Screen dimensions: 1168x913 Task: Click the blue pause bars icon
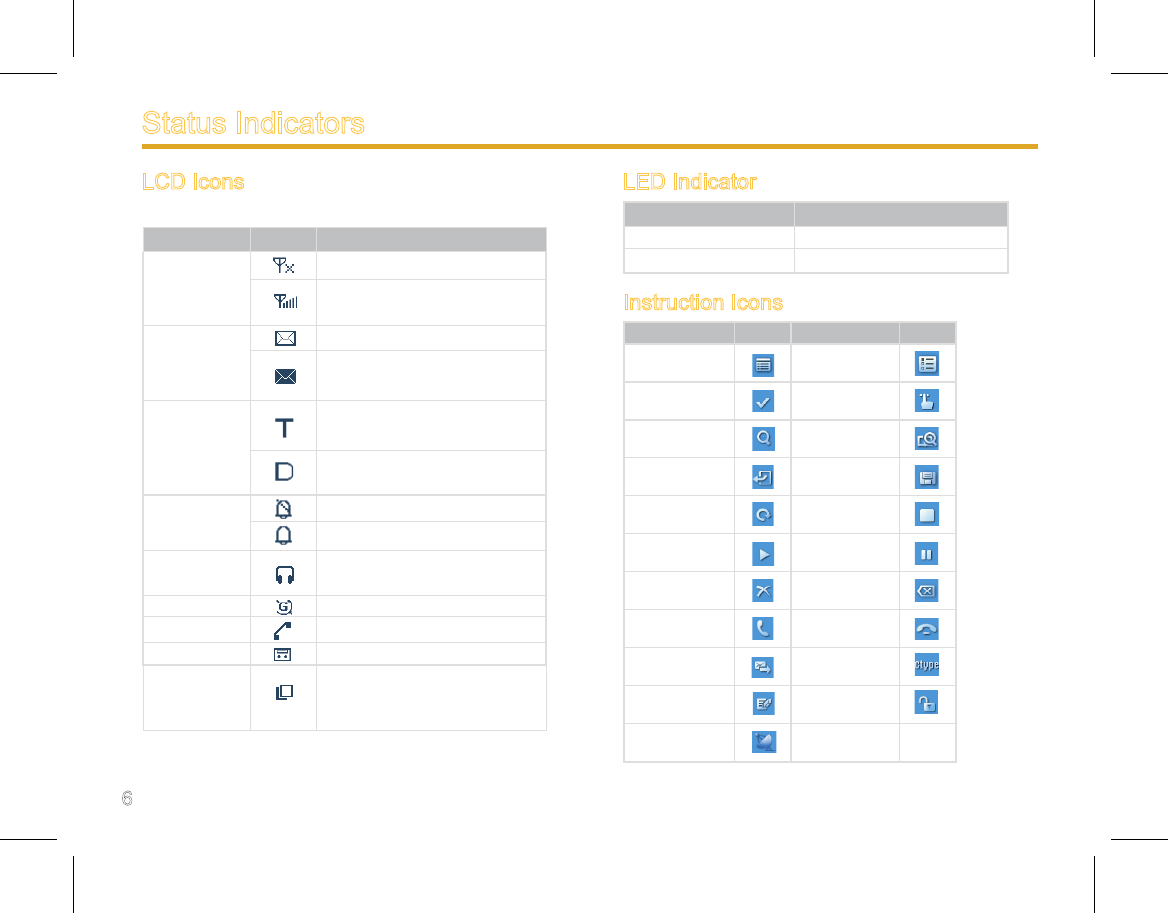(x=927, y=554)
